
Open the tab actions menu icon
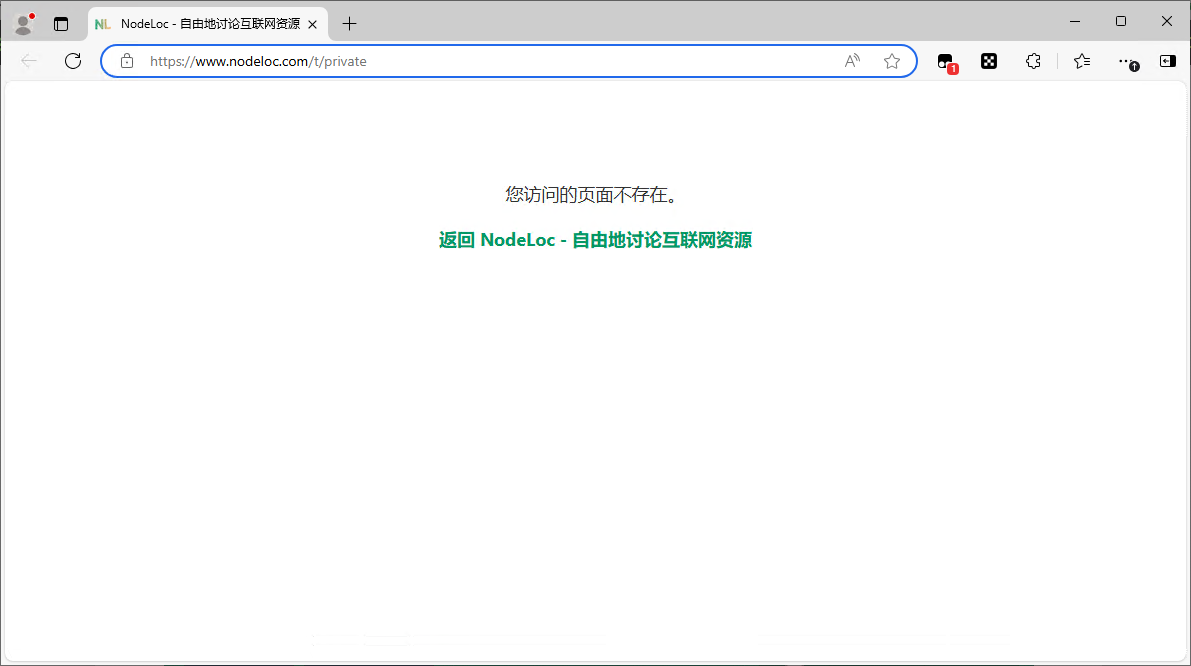pos(61,24)
